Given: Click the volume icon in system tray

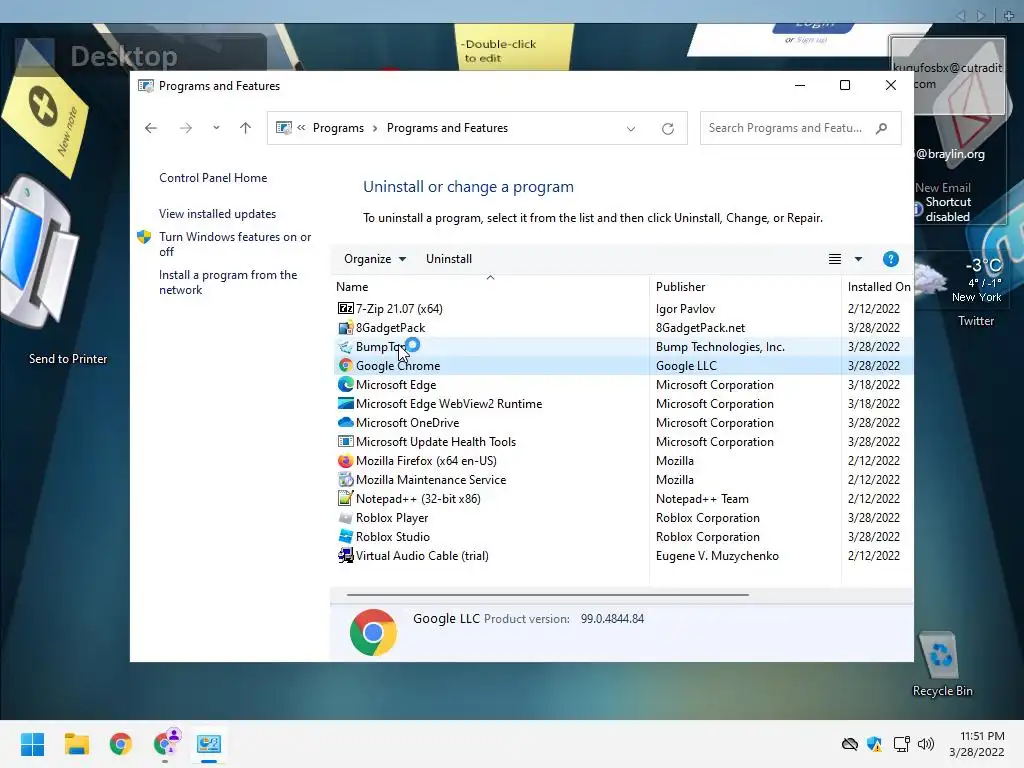Looking at the screenshot, I should click(925, 744).
